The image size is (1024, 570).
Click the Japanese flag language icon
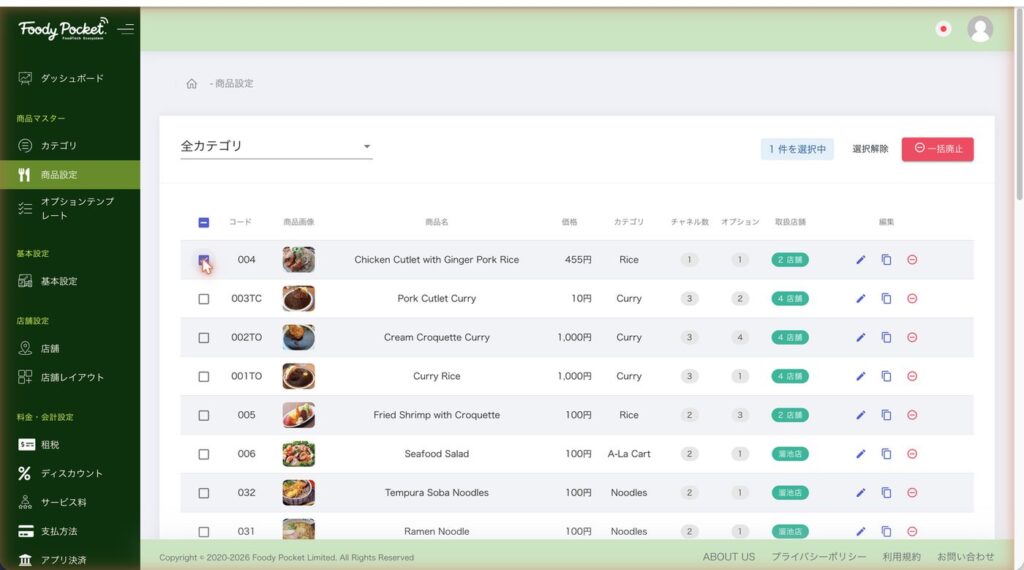[x=943, y=29]
